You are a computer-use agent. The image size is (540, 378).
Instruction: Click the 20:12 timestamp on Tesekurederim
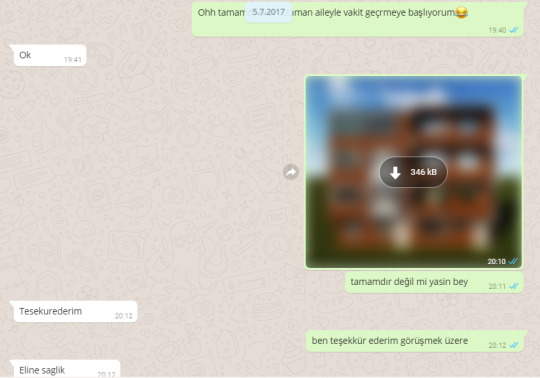[124, 316]
